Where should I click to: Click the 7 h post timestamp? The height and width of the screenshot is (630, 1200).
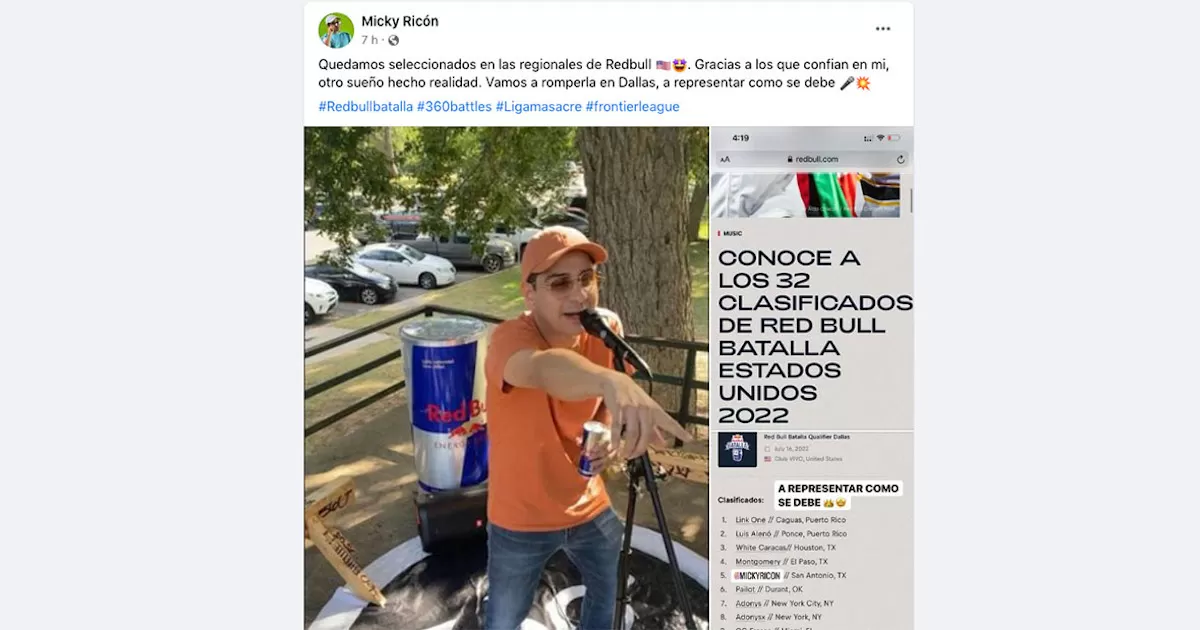pyautogui.click(x=369, y=40)
